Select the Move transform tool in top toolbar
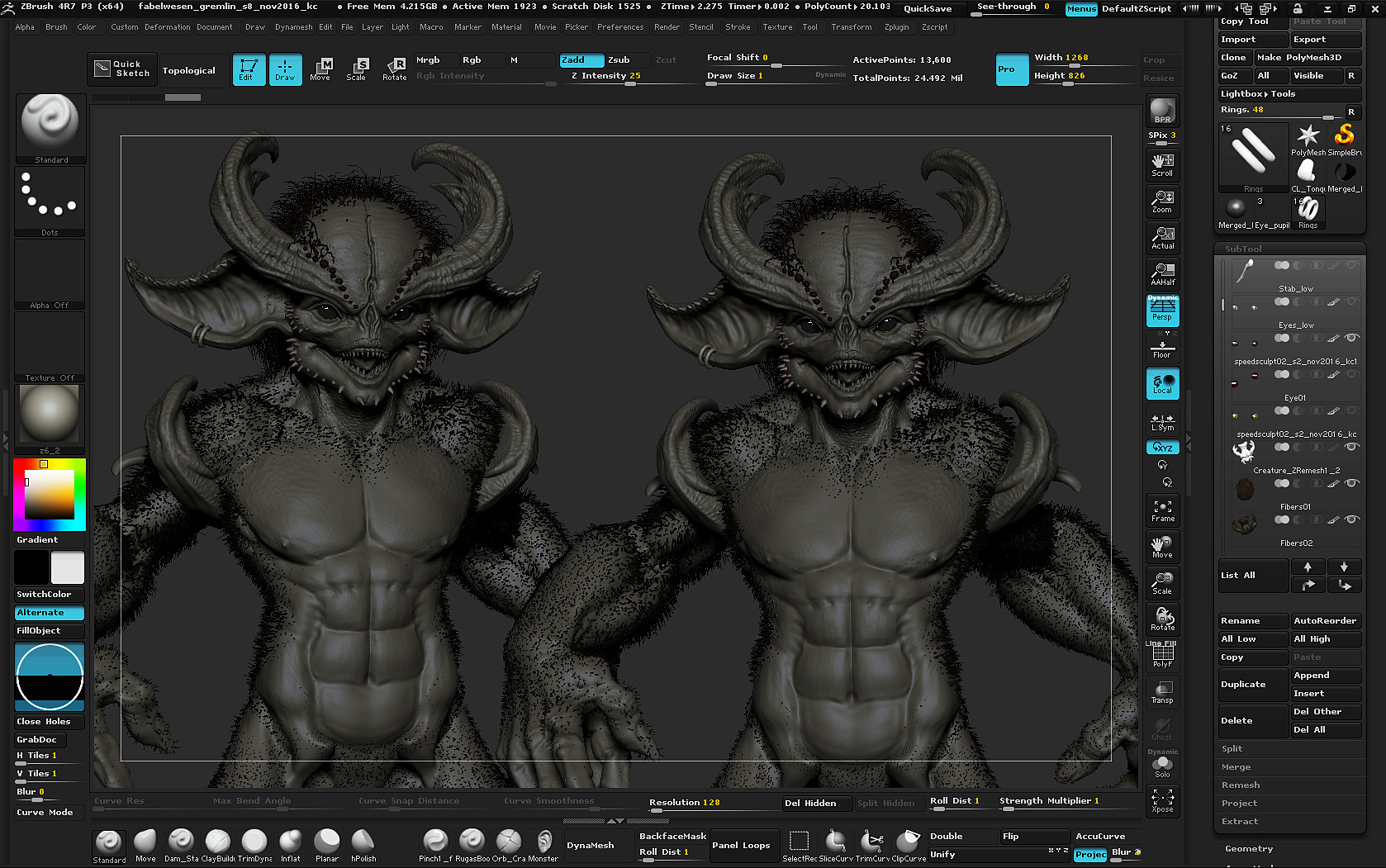Screen dimensions: 1386x868 pos(320,69)
